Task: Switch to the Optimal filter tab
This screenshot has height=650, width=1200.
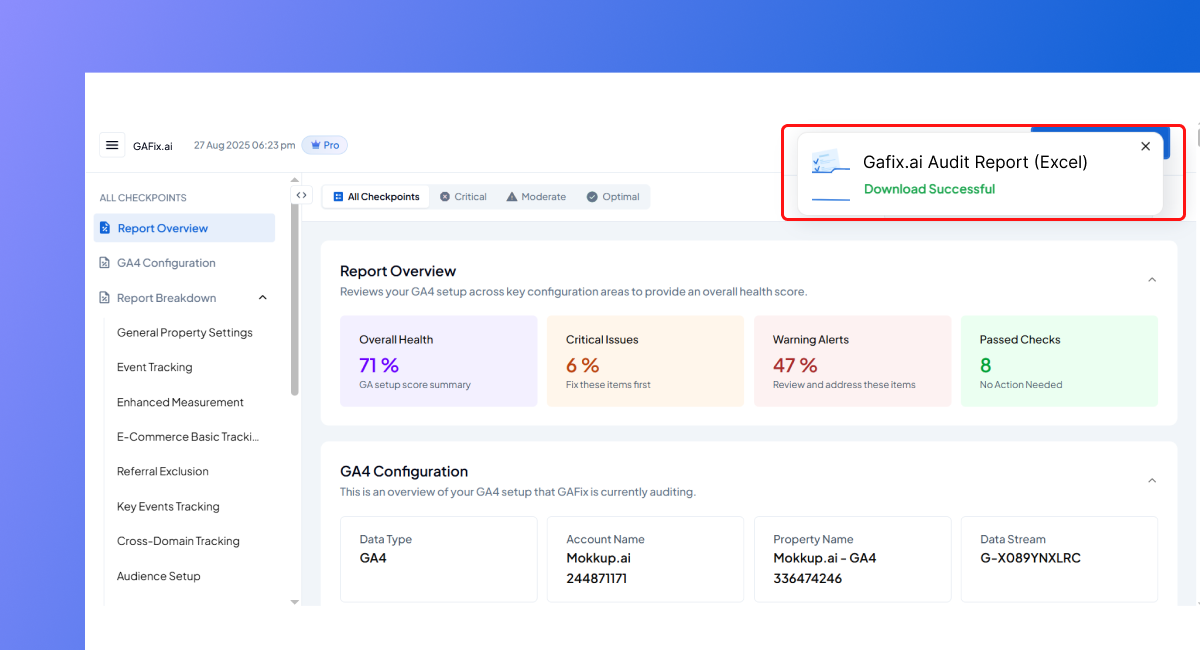Action: point(613,197)
